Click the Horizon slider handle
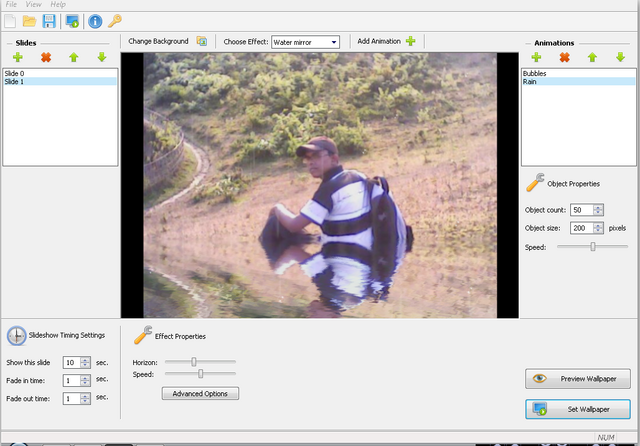The height and width of the screenshot is (446, 640). 194,362
